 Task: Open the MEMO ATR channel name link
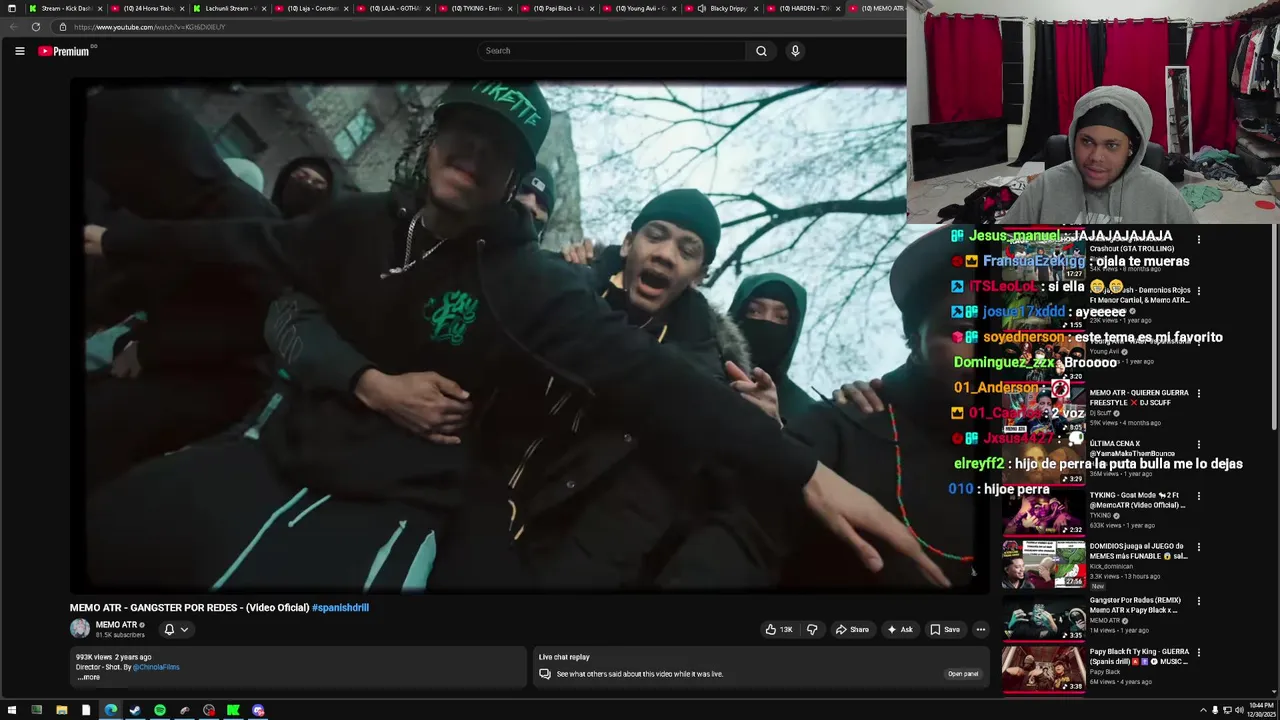(x=116, y=624)
